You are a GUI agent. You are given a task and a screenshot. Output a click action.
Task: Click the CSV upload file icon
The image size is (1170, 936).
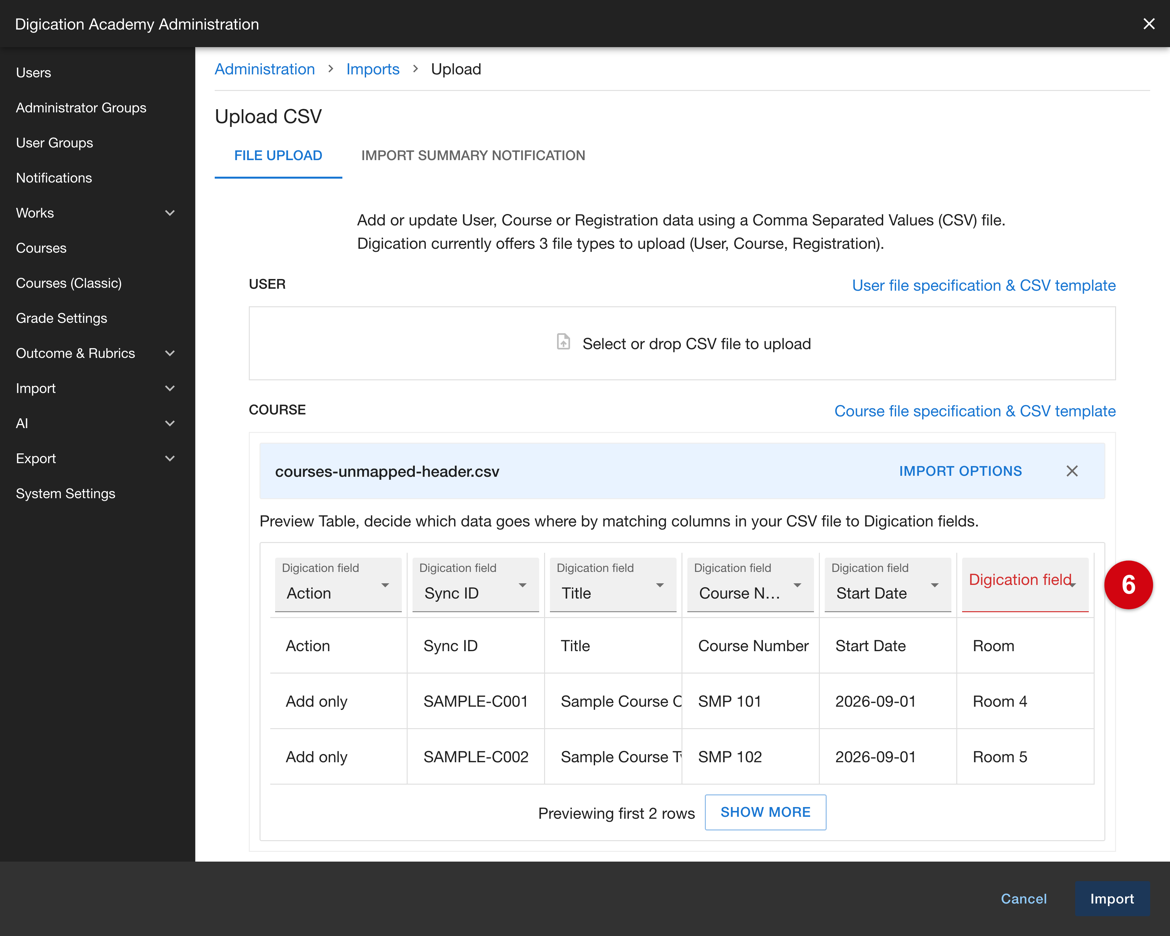point(563,343)
